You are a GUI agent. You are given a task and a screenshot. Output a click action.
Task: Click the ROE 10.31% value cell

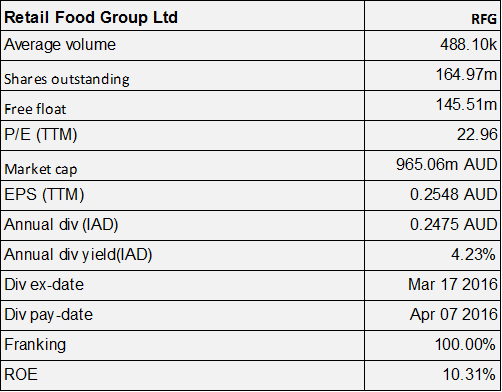click(433, 375)
